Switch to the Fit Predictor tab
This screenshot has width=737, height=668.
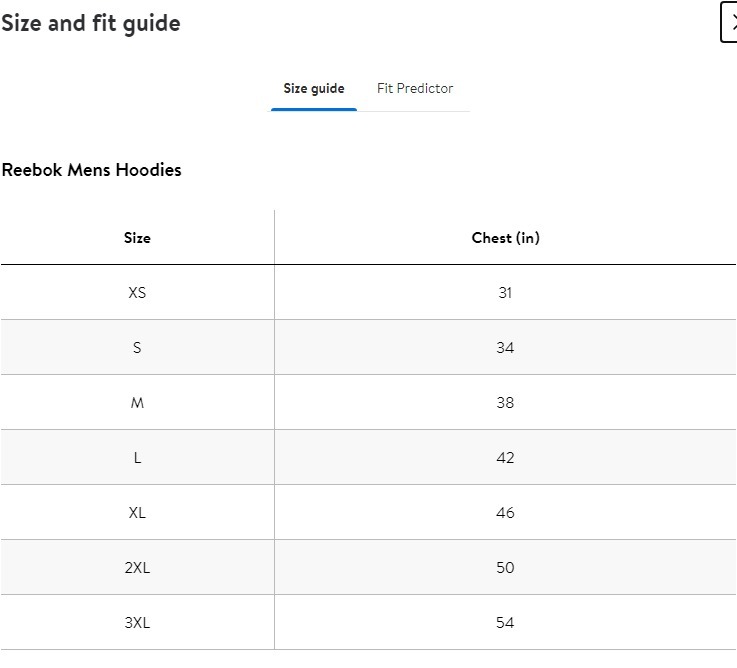pos(415,89)
